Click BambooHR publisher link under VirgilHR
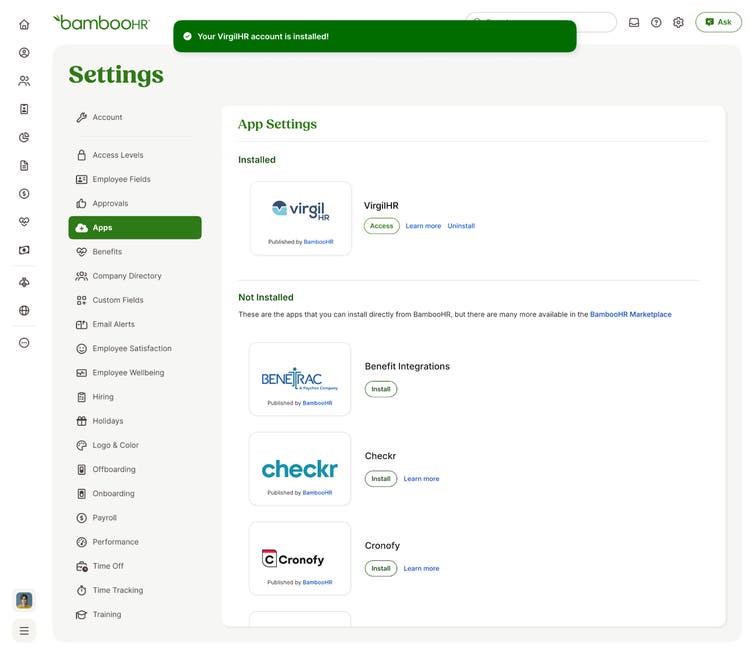Screen dimensions: 750x655 319,242
